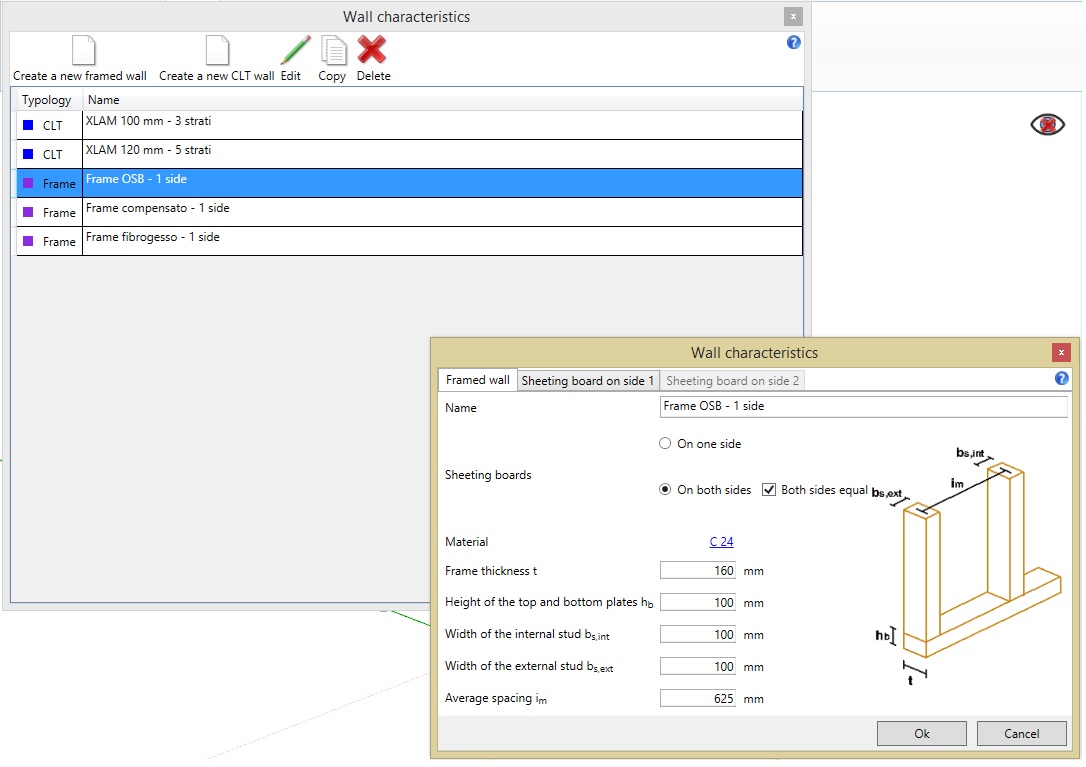Open help in the wall list window
The height and width of the screenshot is (767, 1086).
[x=794, y=42]
